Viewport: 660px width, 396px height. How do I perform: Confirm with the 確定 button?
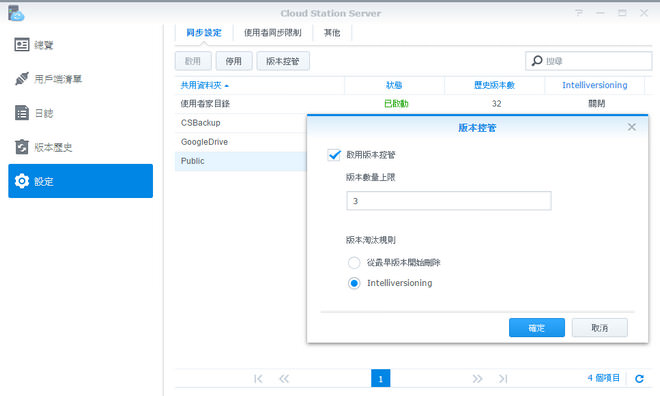[537, 327]
